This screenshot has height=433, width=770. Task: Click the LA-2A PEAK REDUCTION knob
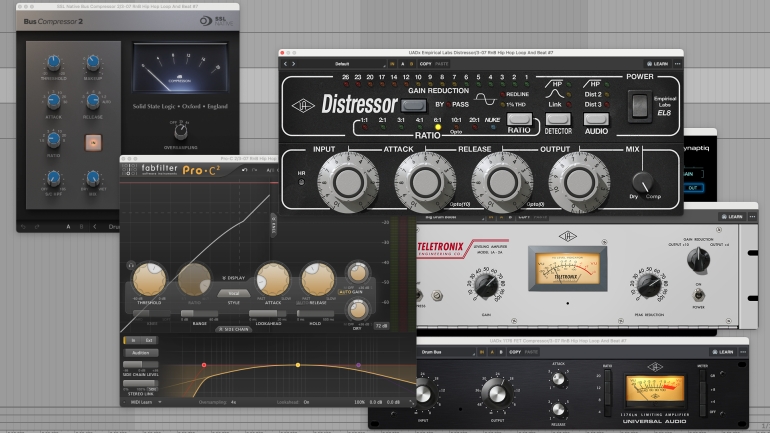pyautogui.click(x=649, y=285)
